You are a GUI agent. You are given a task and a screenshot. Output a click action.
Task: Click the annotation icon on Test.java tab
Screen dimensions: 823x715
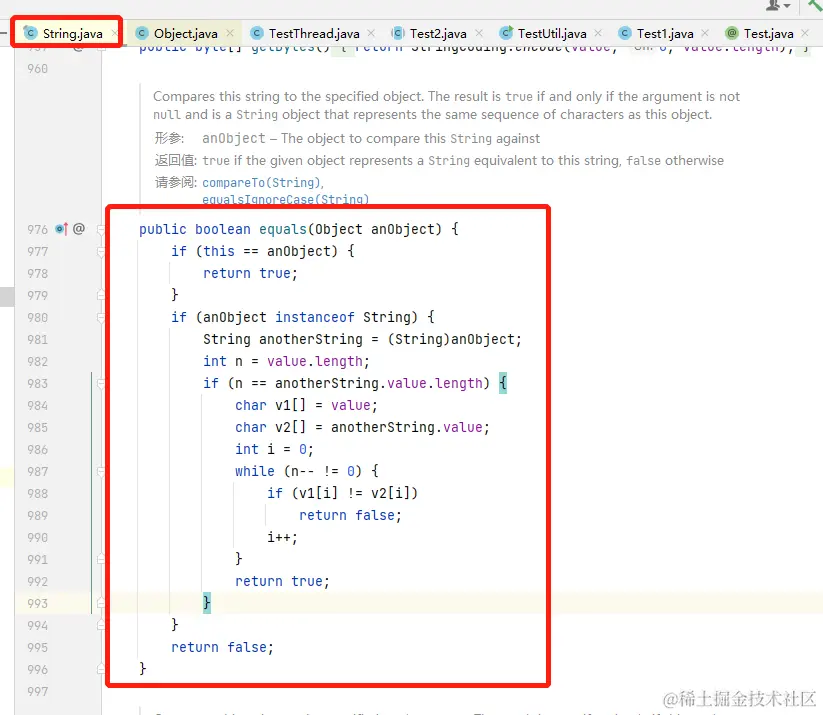pyautogui.click(x=732, y=33)
